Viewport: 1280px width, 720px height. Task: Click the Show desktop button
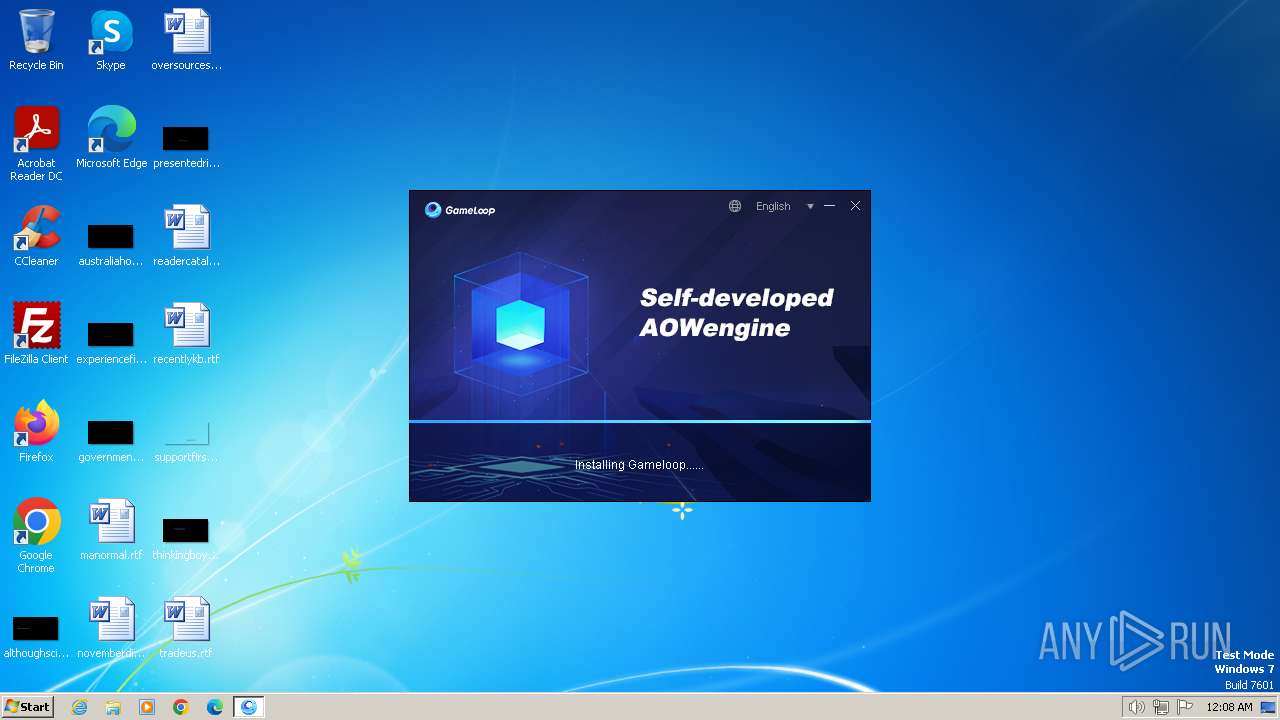click(x=1269, y=707)
